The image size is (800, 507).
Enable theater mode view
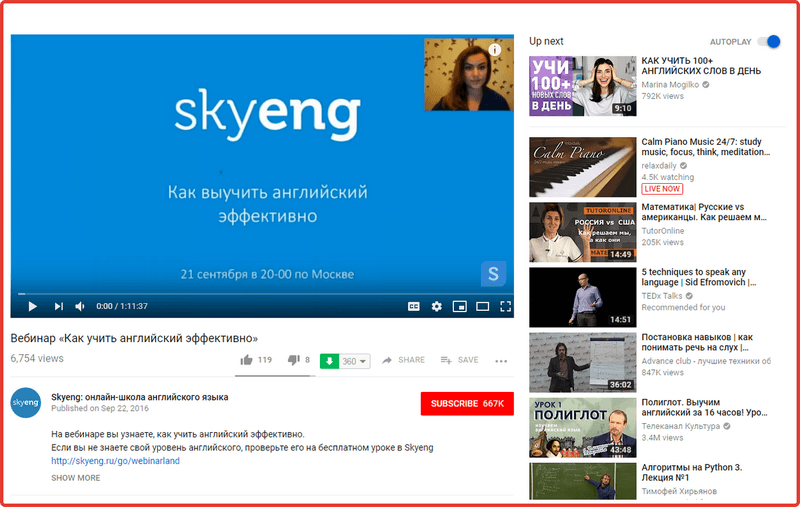point(483,306)
